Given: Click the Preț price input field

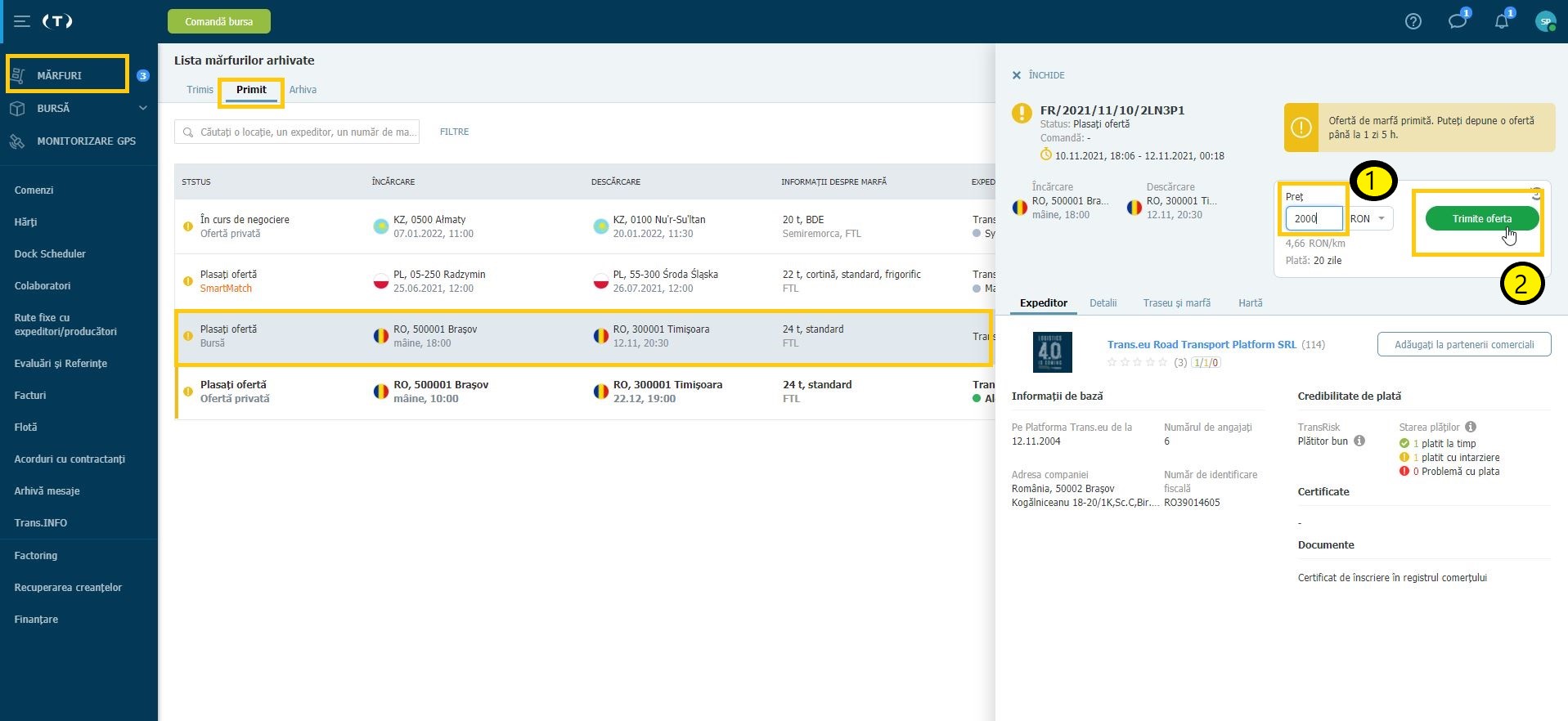Looking at the screenshot, I should 1313,218.
